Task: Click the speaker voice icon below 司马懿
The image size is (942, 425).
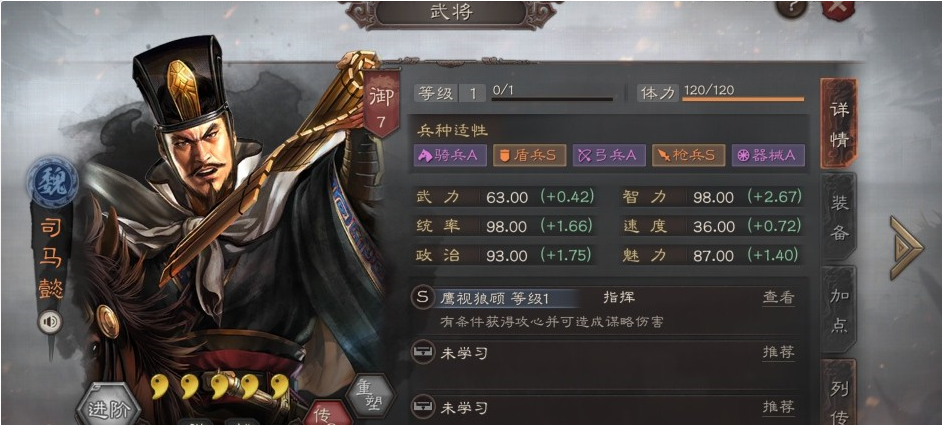Action: (50, 322)
